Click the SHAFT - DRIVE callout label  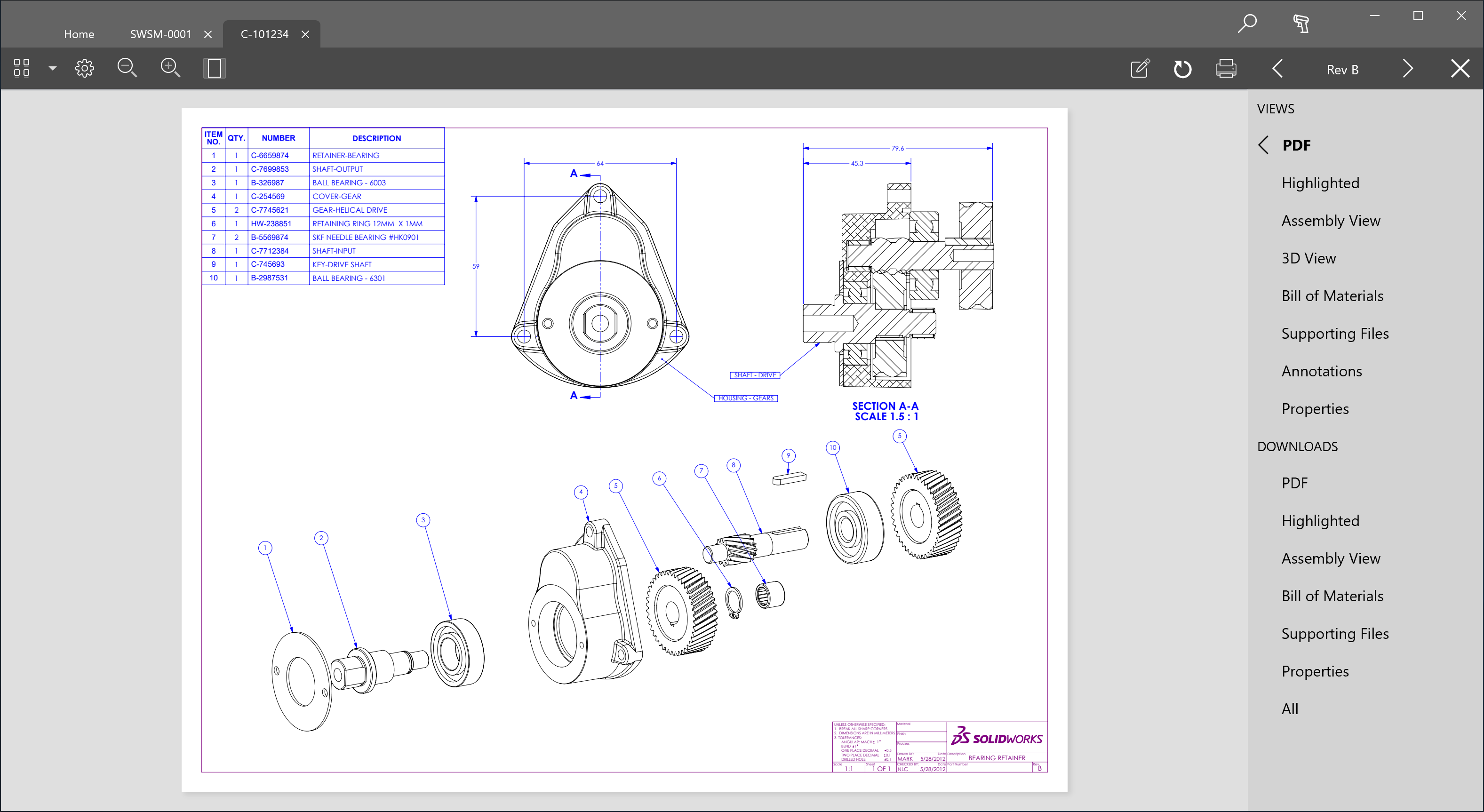(755, 375)
